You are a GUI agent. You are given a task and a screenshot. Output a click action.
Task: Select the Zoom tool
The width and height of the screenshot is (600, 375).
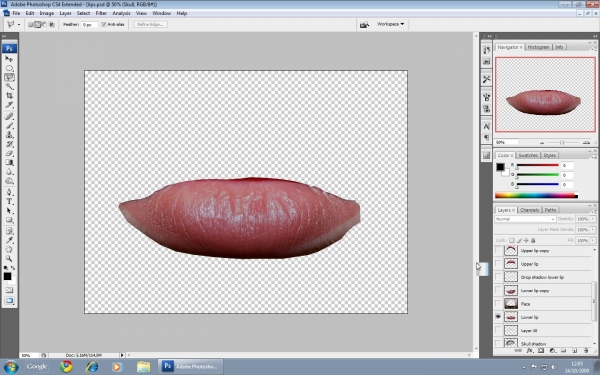pyautogui.click(x=9, y=259)
